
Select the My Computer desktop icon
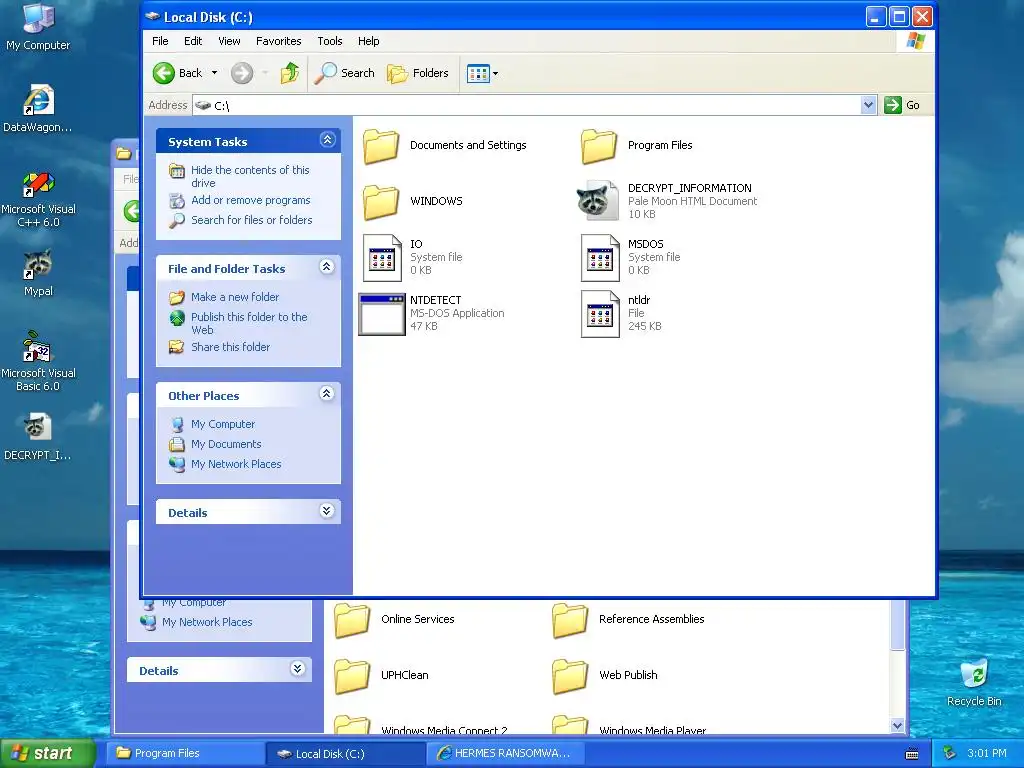click(38, 27)
